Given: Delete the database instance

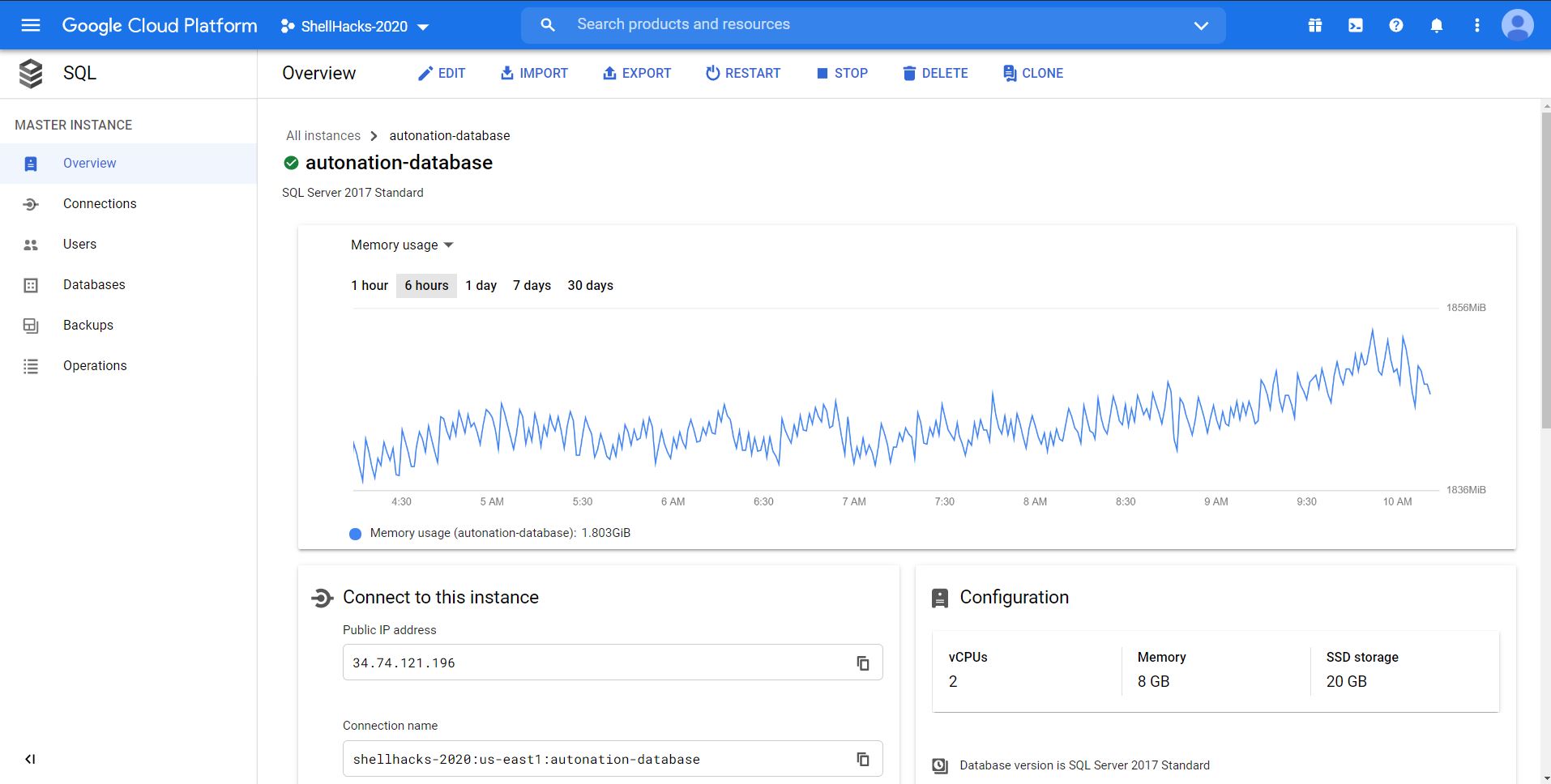Looking at the screenshot, I should (x=935, y=74).
